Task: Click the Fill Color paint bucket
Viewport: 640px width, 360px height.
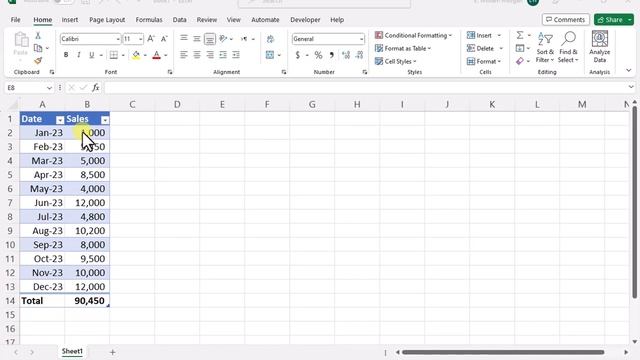Action: click(x=136, y=55)
